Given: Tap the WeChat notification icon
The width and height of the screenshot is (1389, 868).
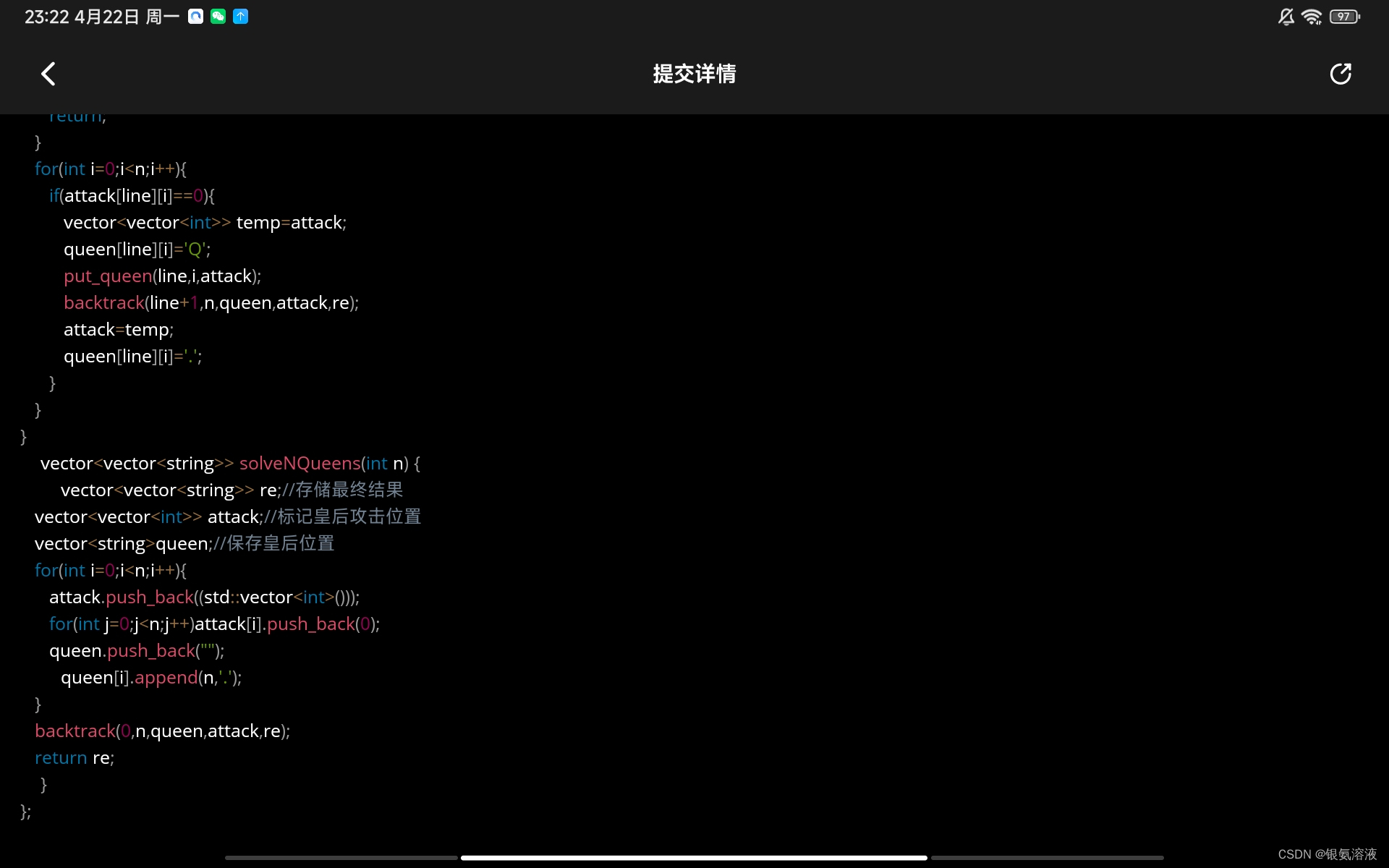Looking at the screenshot, I should pyautogui.click(x=218, y=16).
